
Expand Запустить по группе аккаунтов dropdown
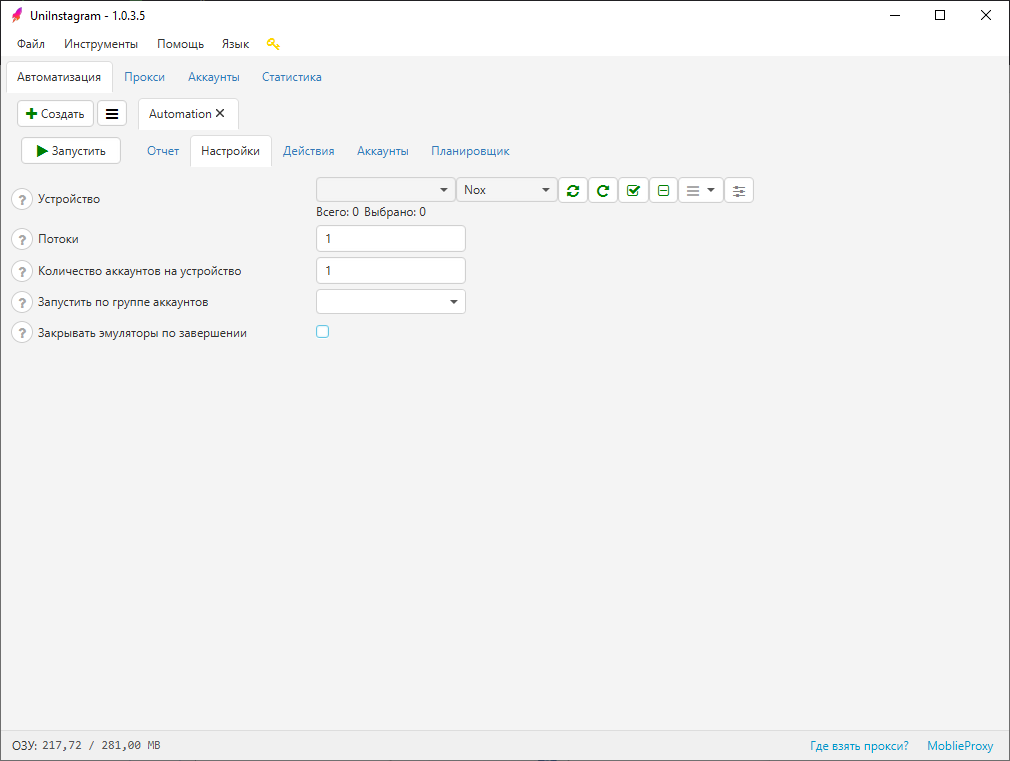point(391,301)
